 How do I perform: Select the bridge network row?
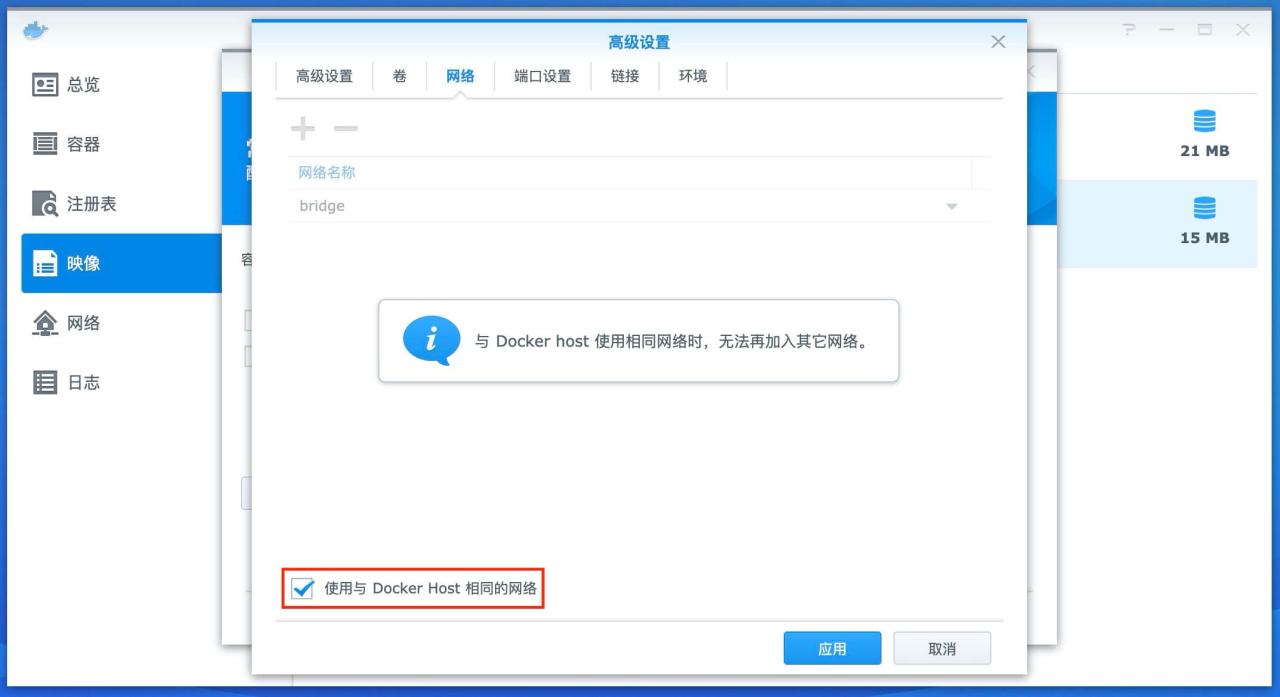point(640,206)
